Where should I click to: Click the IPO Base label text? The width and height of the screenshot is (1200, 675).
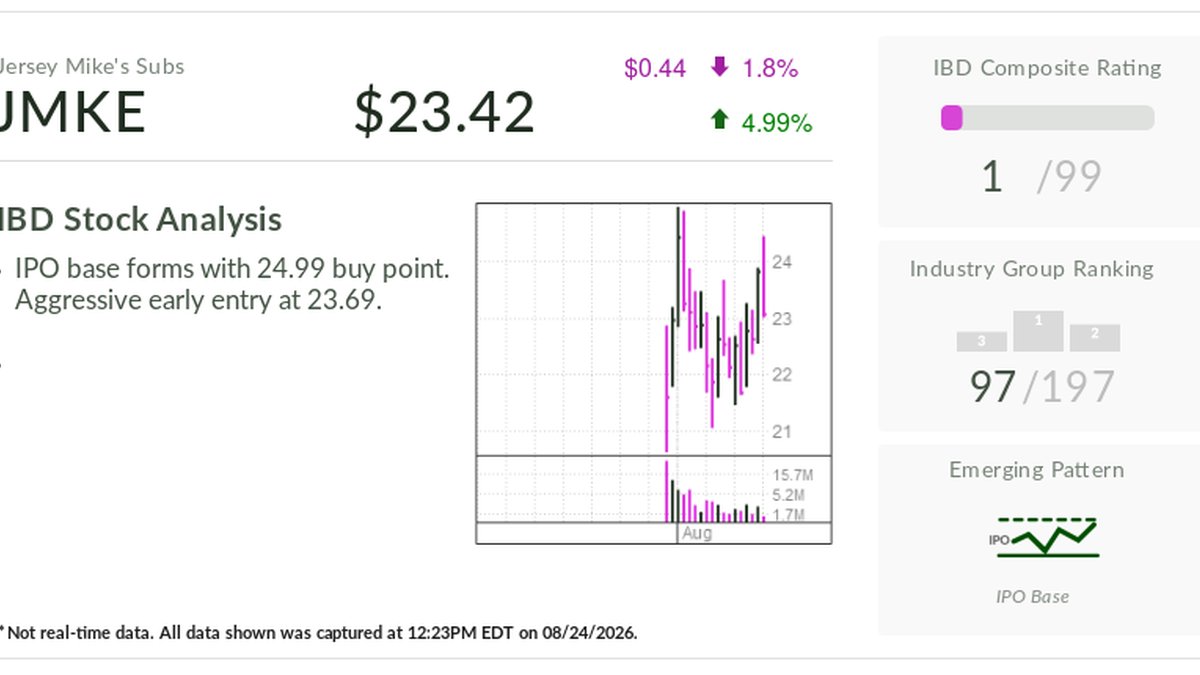click(x=1033, y=597)
